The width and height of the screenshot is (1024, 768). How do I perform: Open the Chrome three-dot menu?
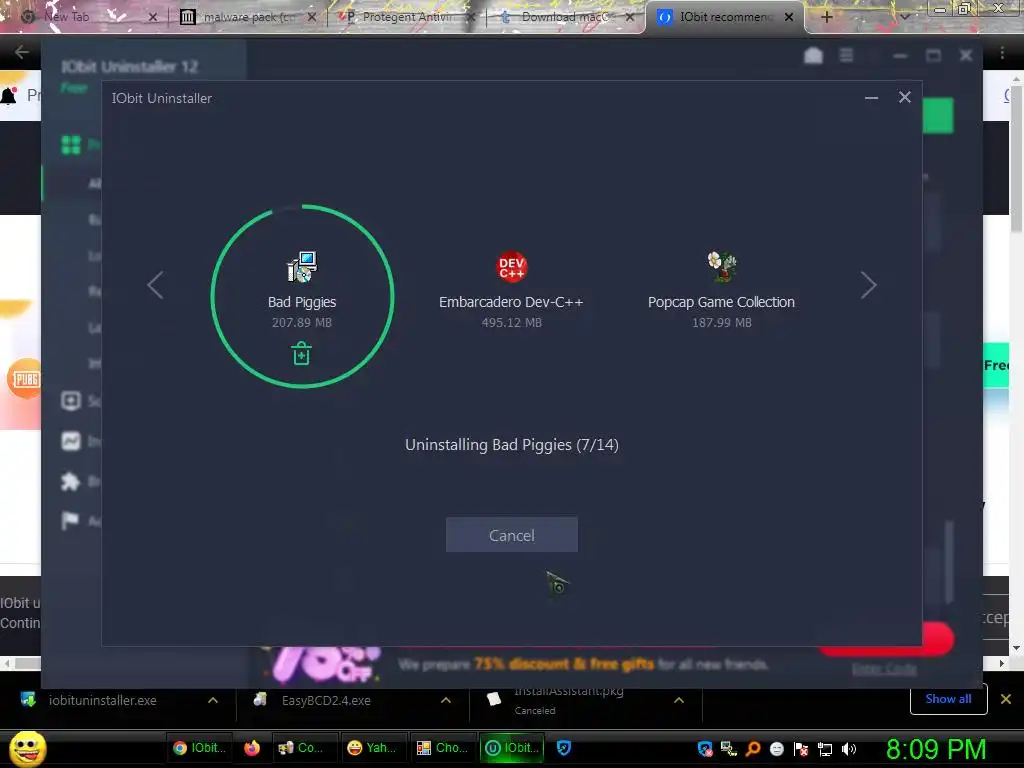(x=1002, y=53)
